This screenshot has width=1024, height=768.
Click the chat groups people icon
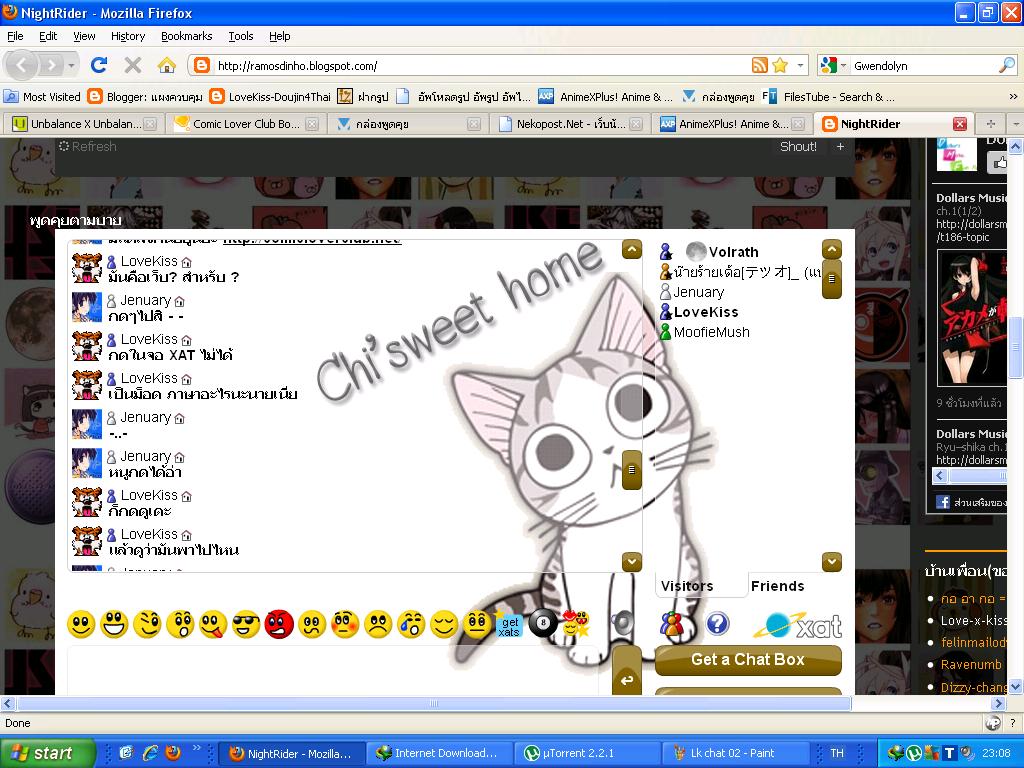pyautogui.click(x=671, y=624)
